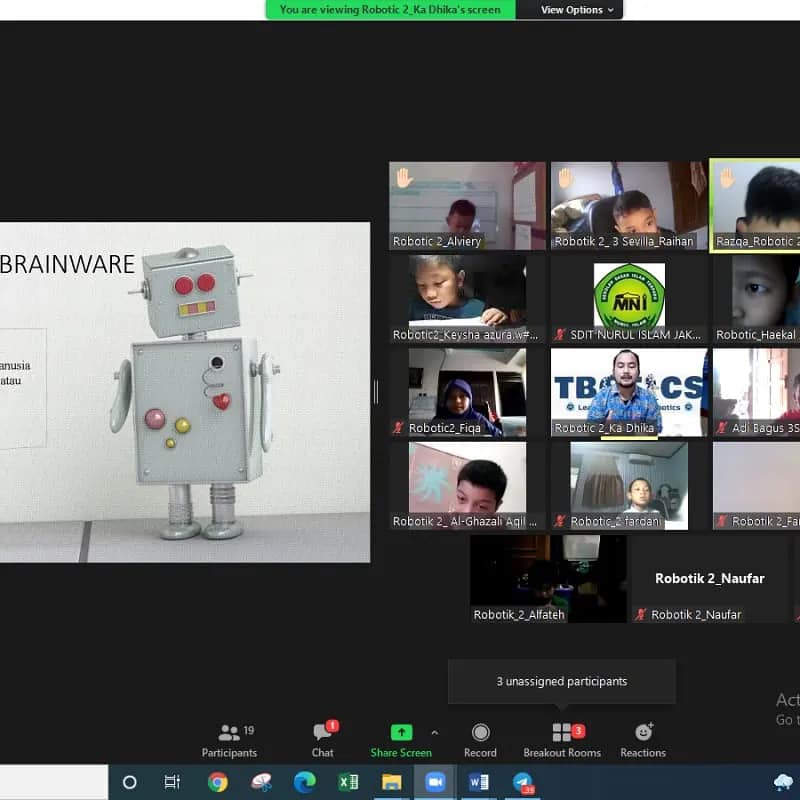This screenshot has width=800, height=800.
Task: Click the shared BRAINWARE robot slide
Action: click(185, 392)
